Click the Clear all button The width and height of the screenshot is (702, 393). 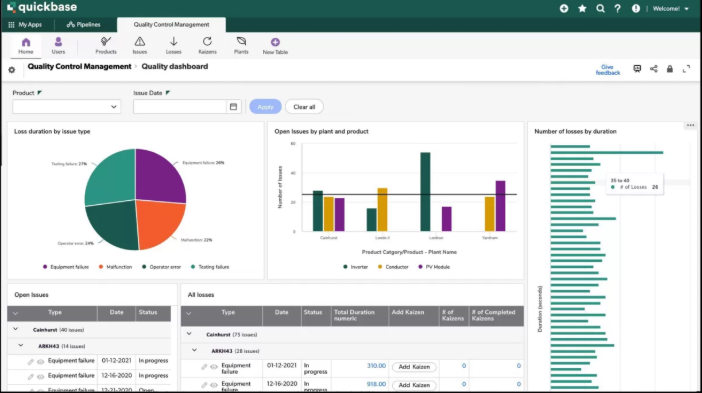coord(304,107)
